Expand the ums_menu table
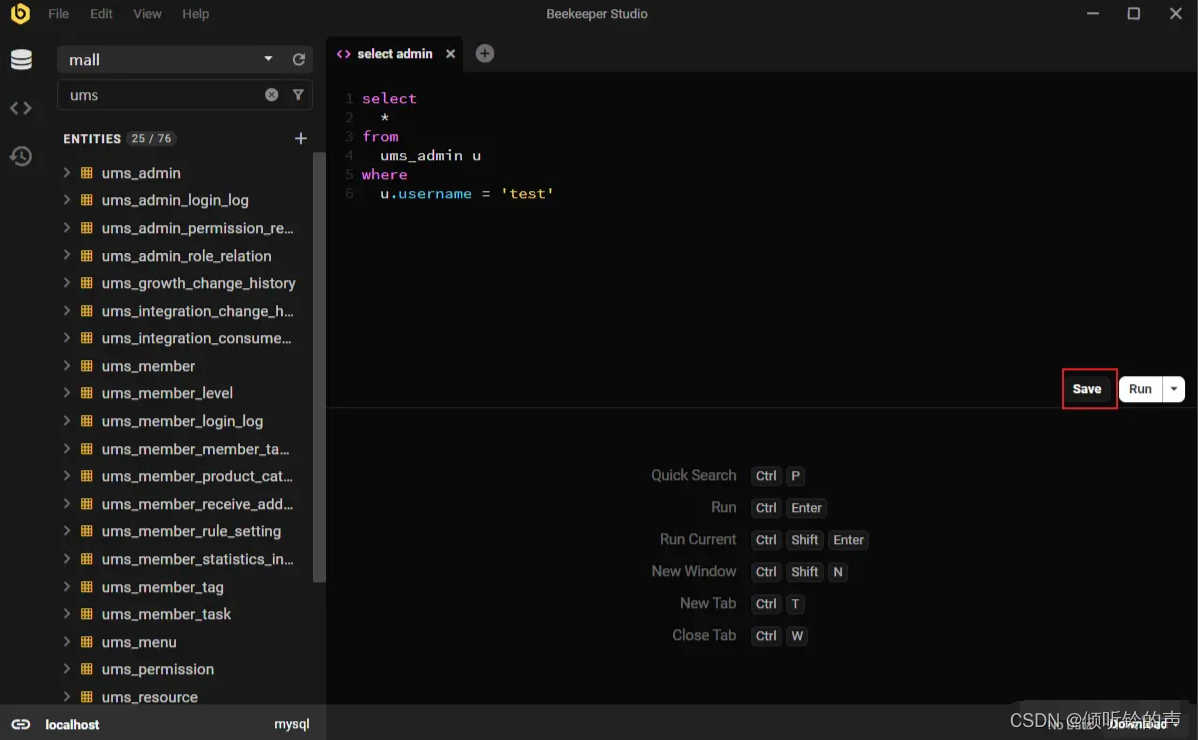Screen dimensions: 1198x740 click(x=66, y=641)
